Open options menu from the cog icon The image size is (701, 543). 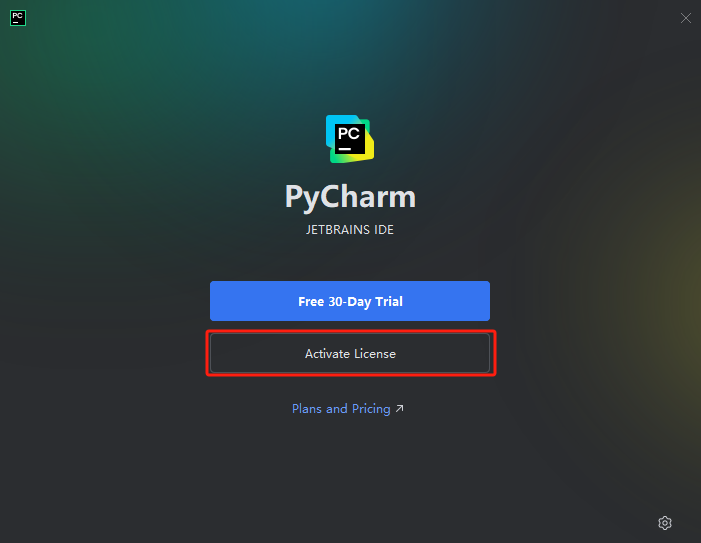click(665, 522)
